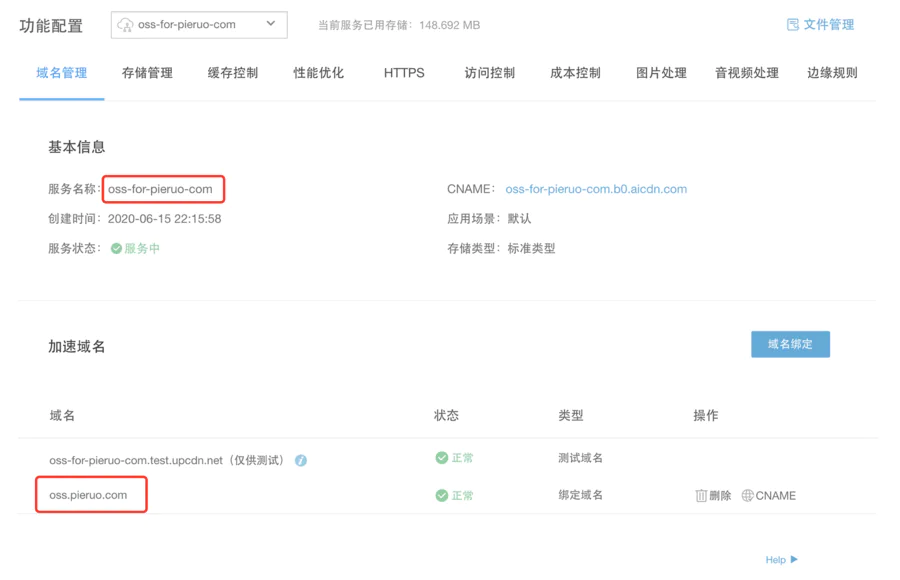
Task: Click 删除 for oss.pieruo.com domain
Action: [720, 496]
